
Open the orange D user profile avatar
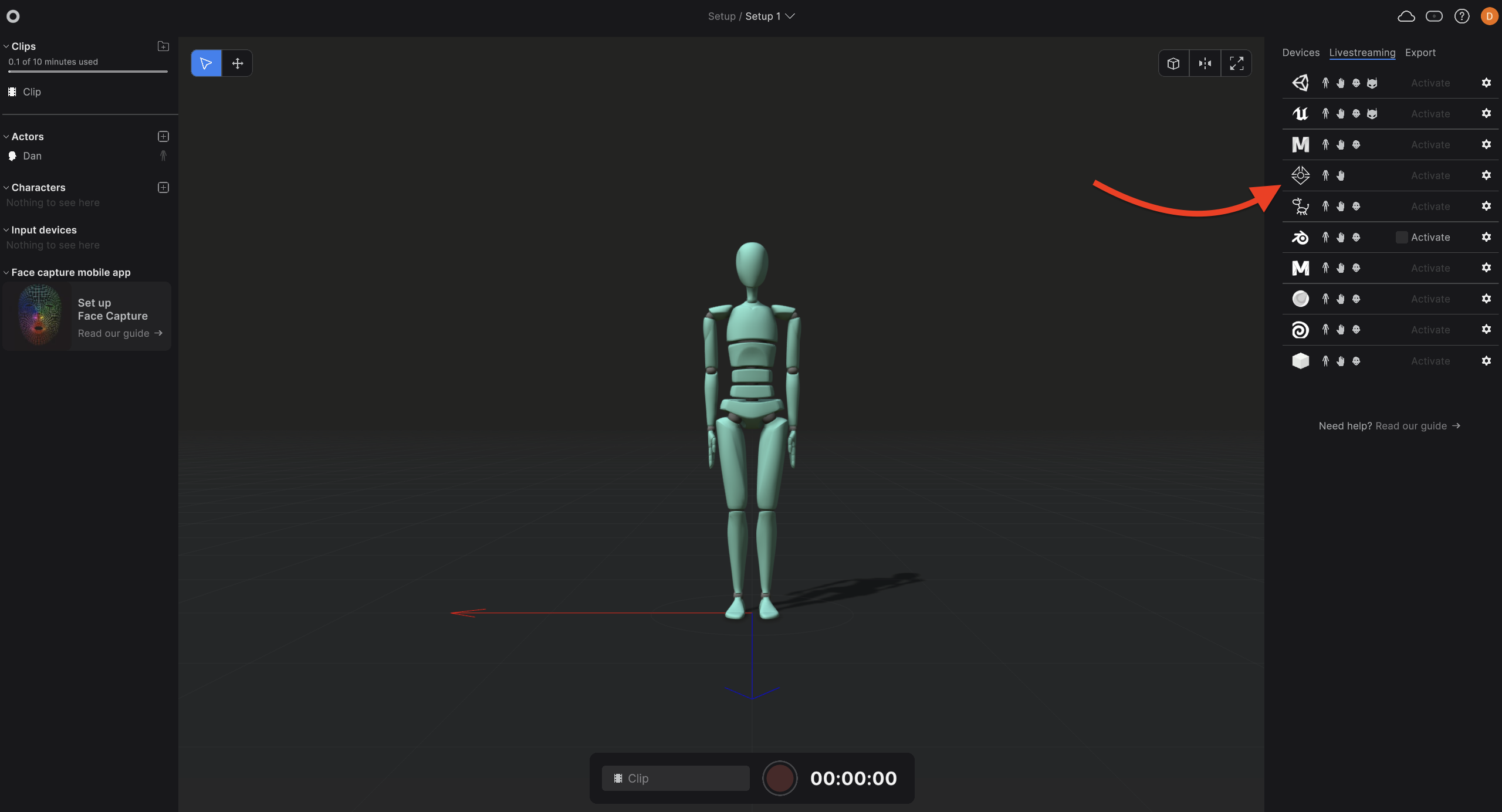click(1489, 16)
